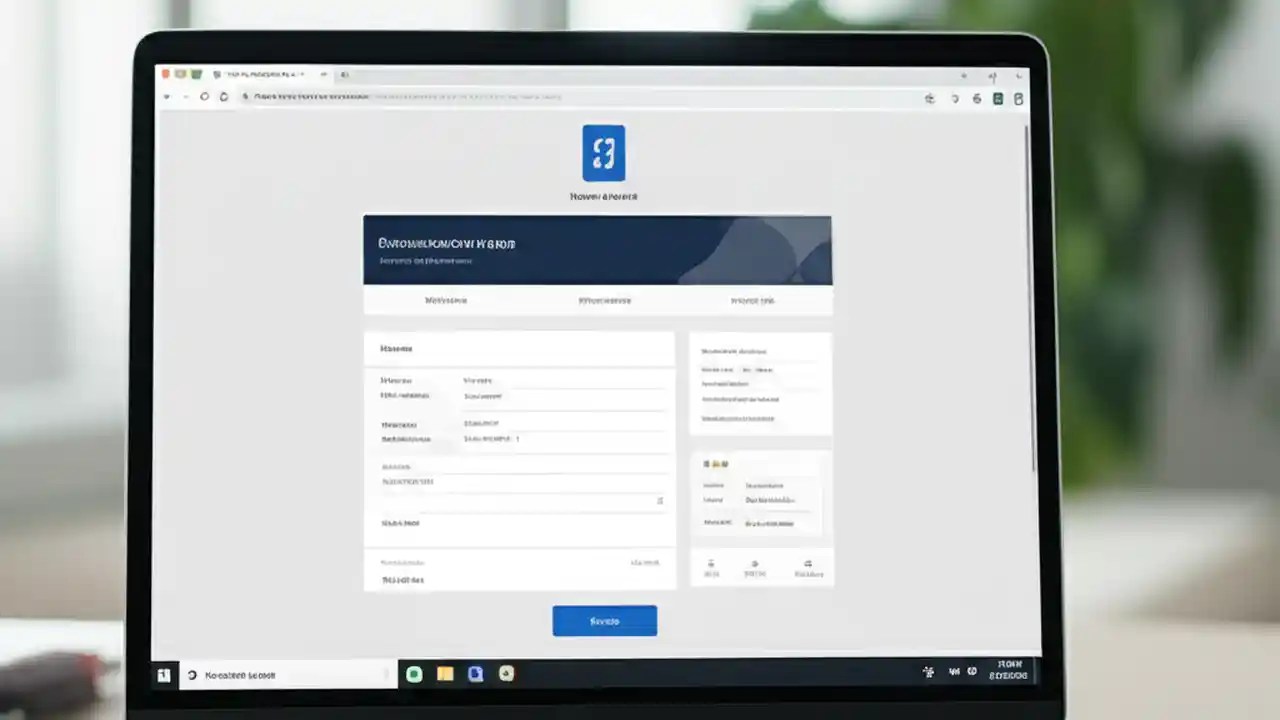1280x720 pixels.
Task: Open the yellow folder icon on the taskbar
Action: click(444, 674)
